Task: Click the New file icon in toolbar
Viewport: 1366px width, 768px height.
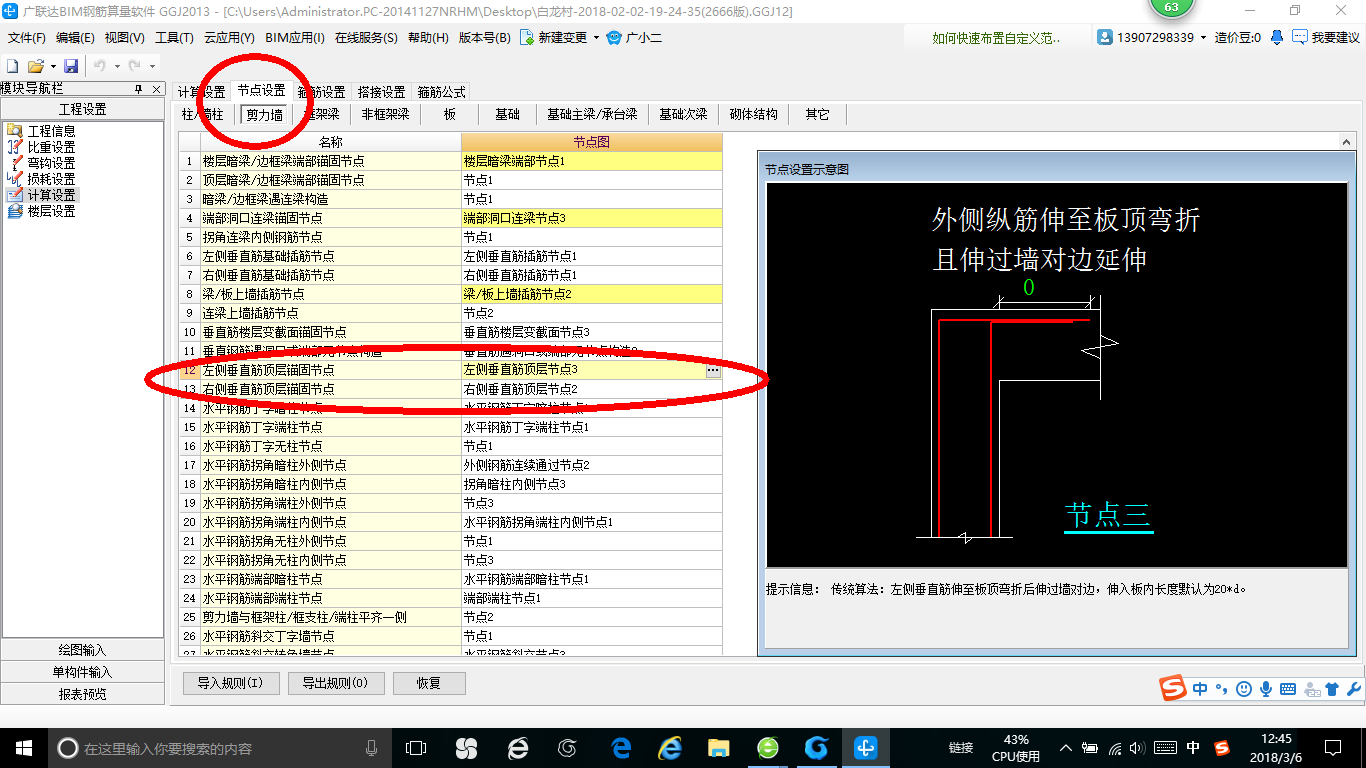Action: [13, 66]
